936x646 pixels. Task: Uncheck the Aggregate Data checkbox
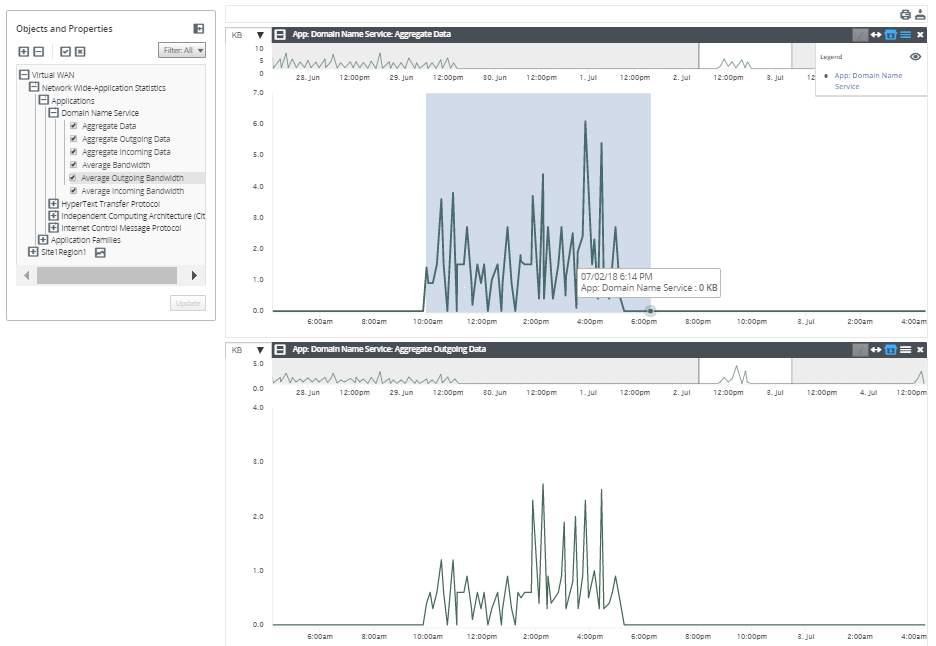(x=73, y=126)
